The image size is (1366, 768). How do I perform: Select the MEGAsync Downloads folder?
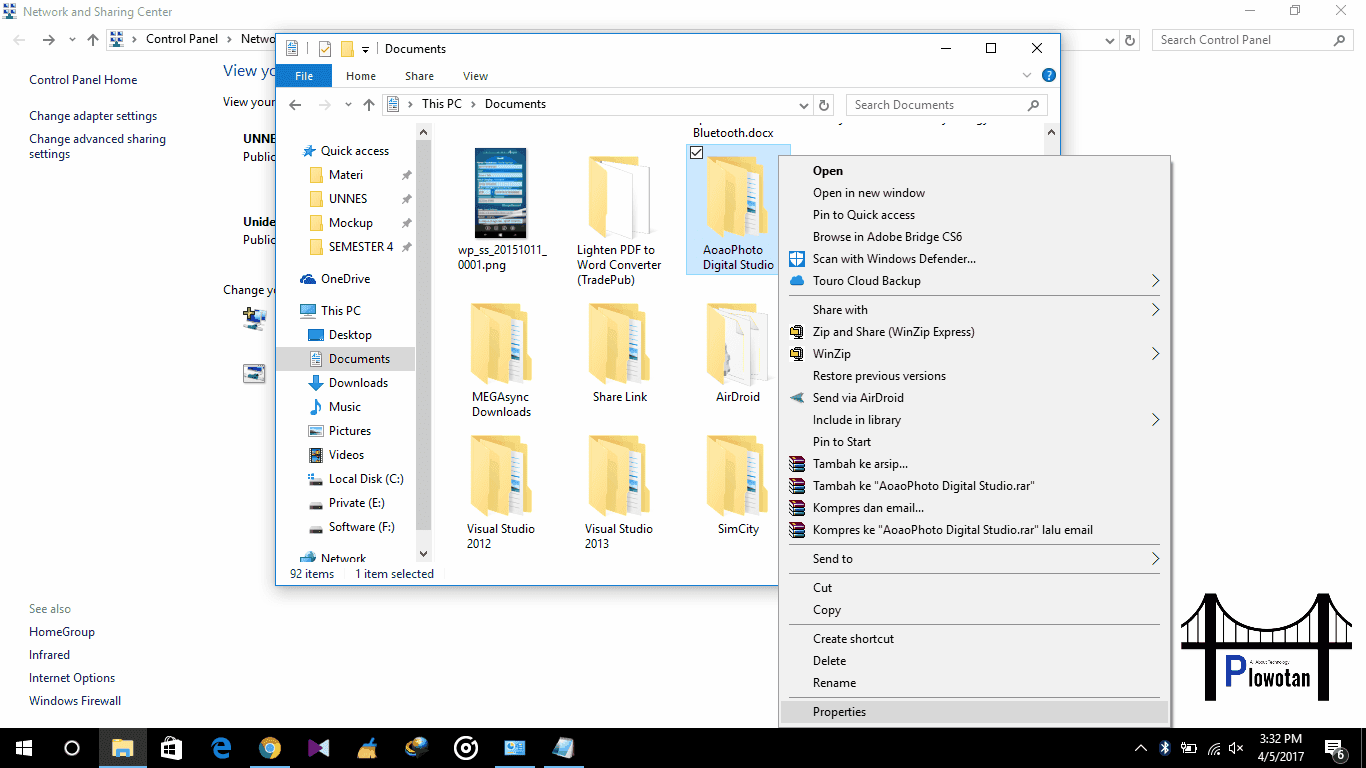tap(501, 361)
